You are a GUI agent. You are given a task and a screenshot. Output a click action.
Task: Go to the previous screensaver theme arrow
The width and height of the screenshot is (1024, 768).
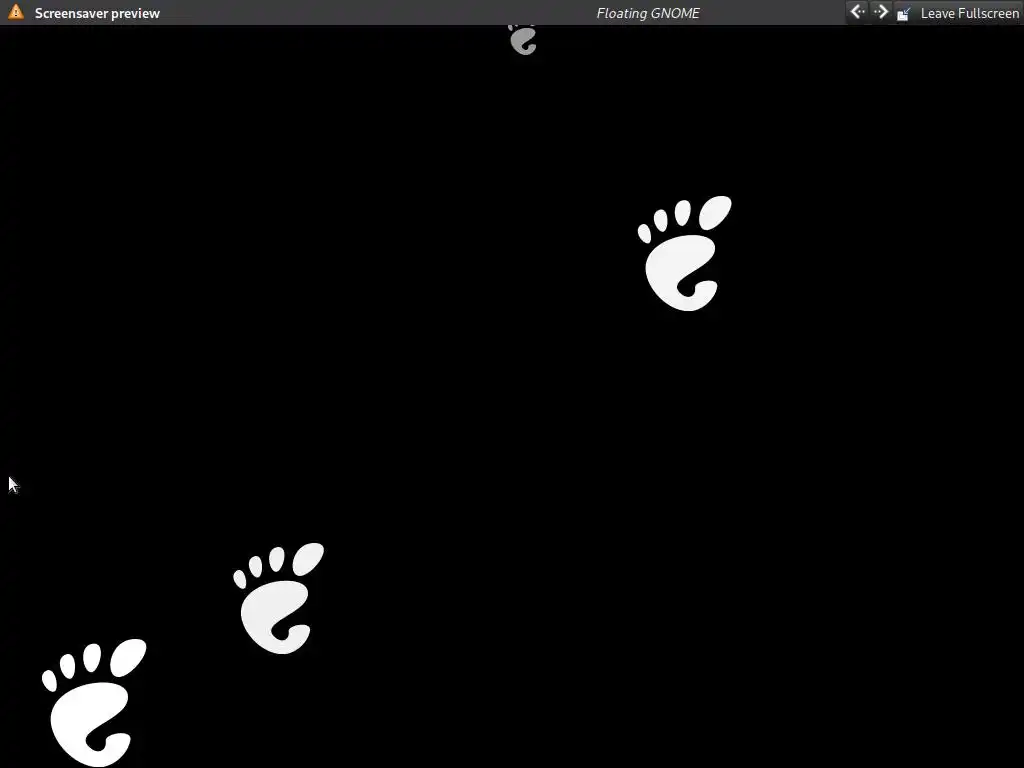[857, 12]
